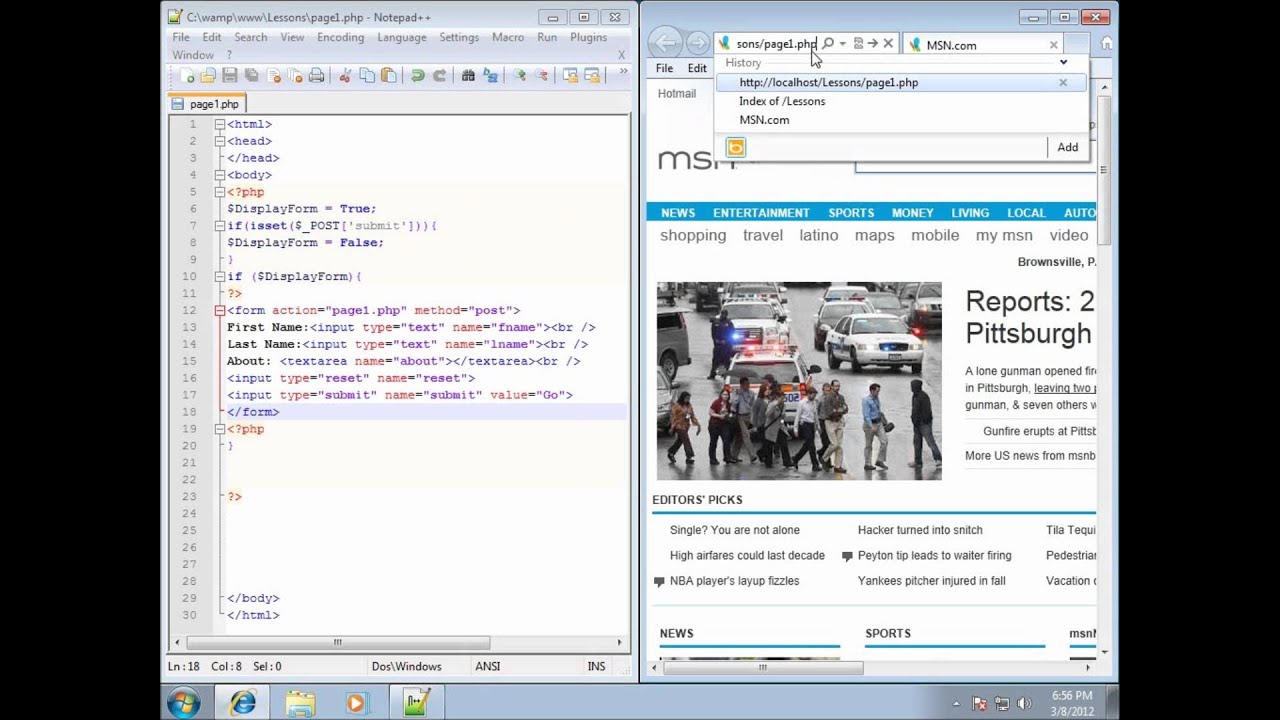Click the Paste icon in Notepad++ toolbar
Screen dimensions: 1280x720
(x=389, y=76)
